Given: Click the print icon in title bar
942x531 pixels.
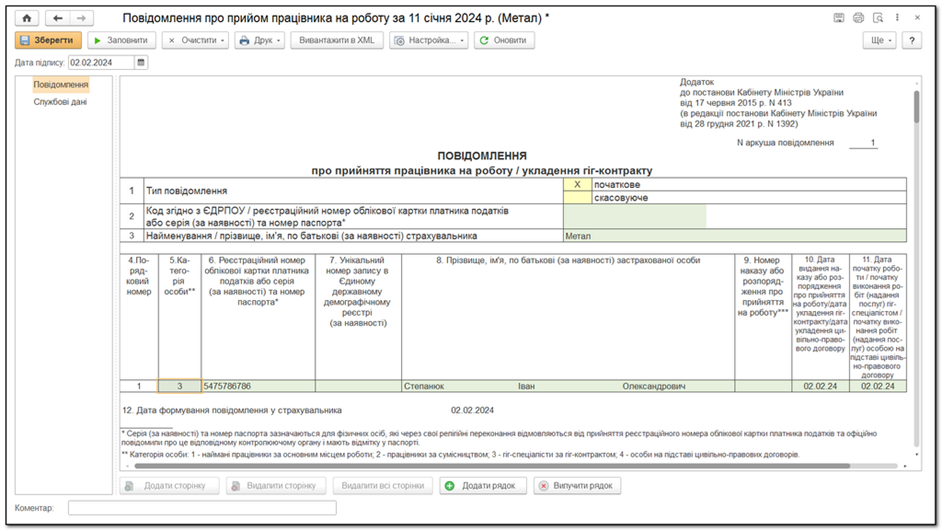Looking at the screenshot, I should coord(857,18).
